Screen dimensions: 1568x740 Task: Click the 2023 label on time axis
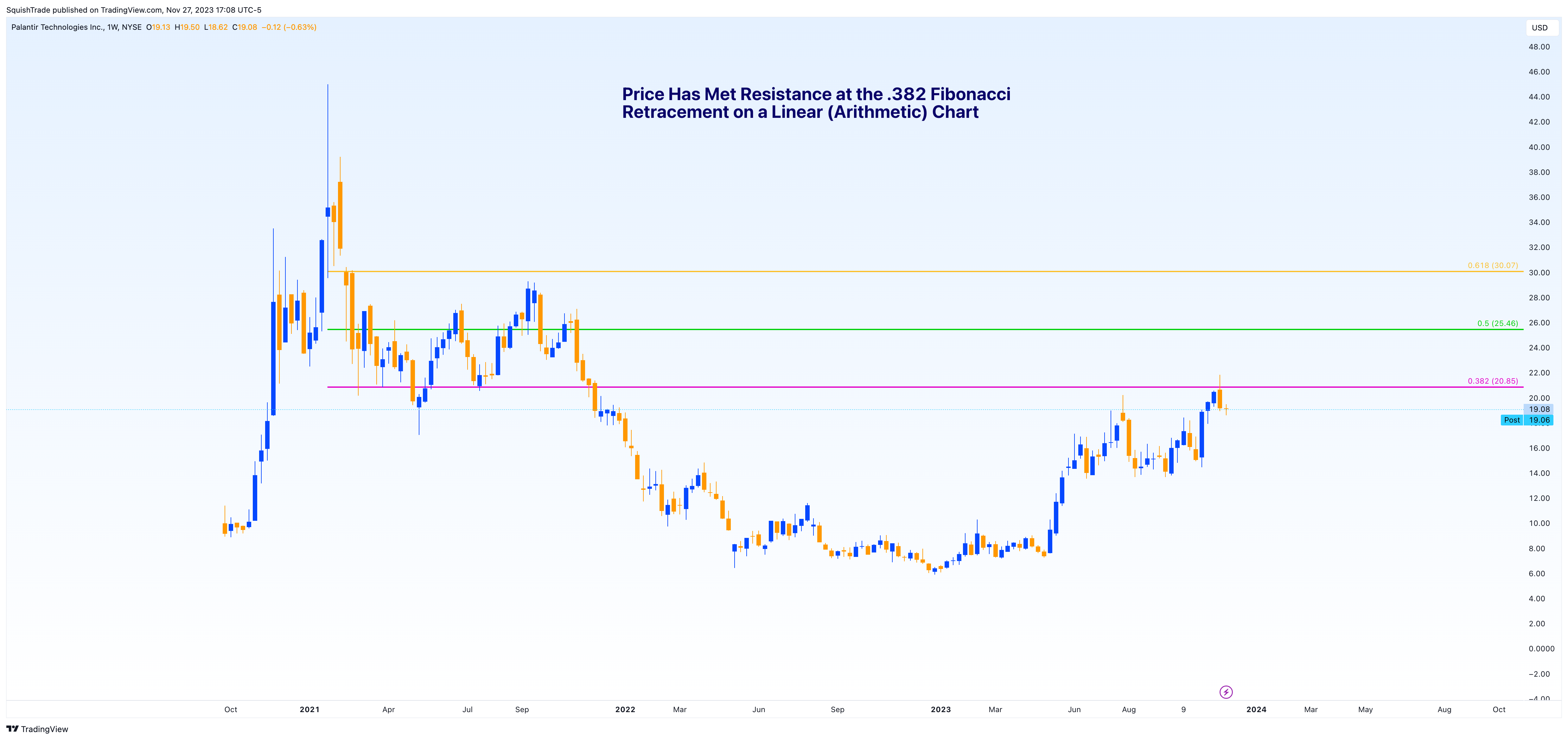click(x=940, y=710)
